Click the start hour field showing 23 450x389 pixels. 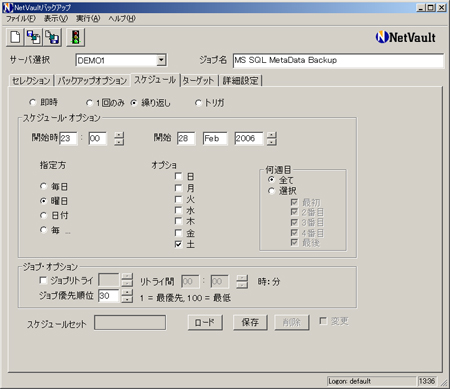(x=68, y=138)
